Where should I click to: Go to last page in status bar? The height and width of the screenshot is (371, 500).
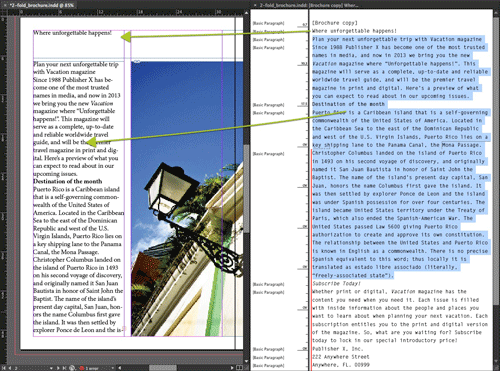coord(65,368)
